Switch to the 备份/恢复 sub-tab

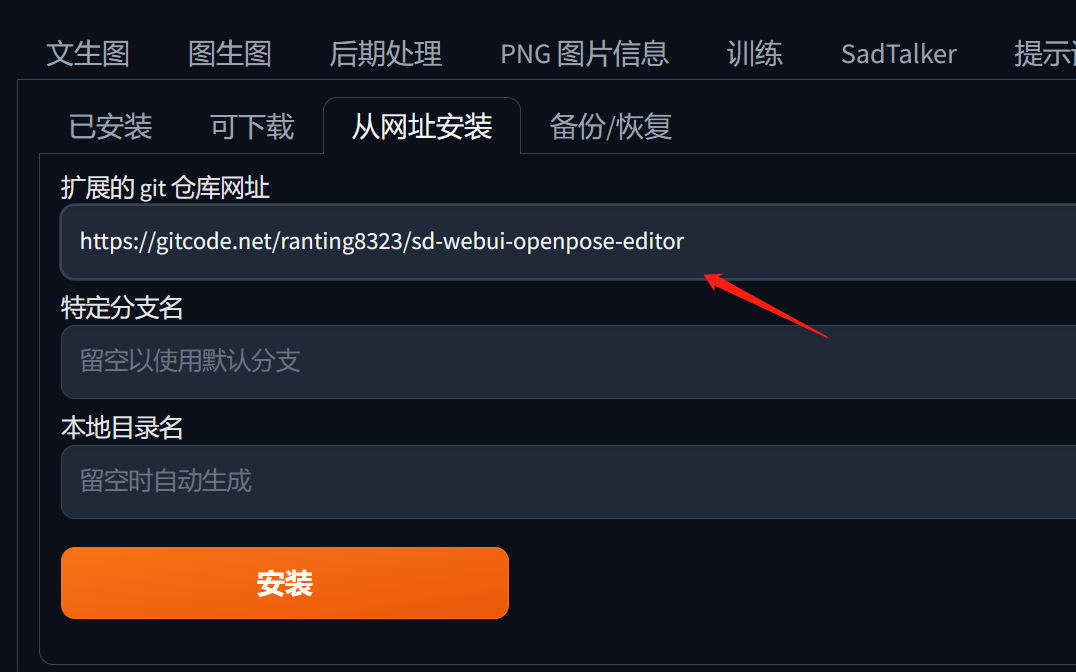611,127
